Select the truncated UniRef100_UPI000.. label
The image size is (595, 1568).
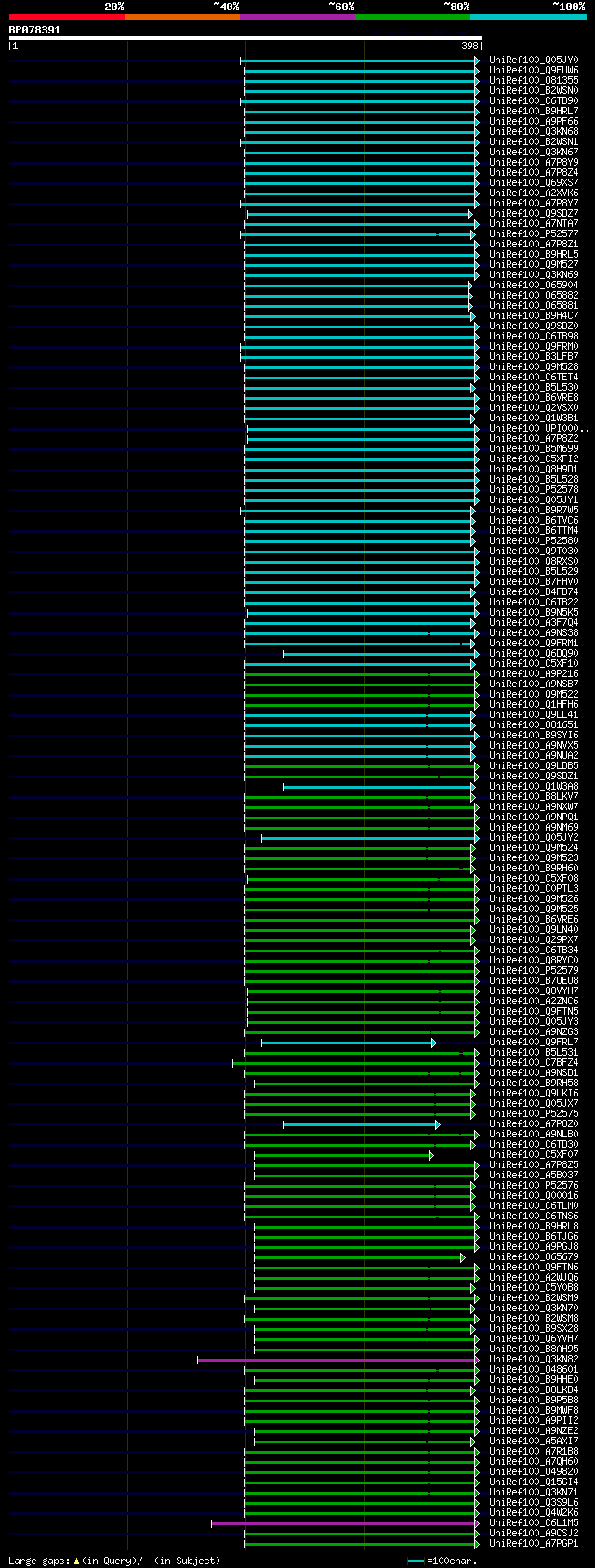point(539,429)
